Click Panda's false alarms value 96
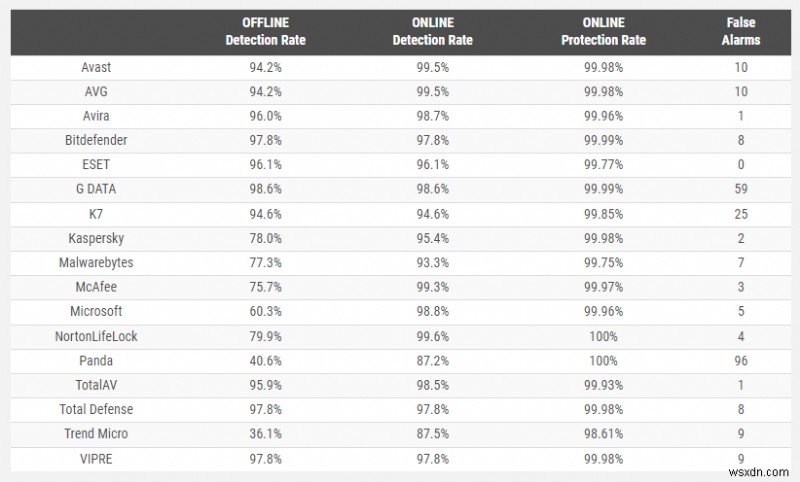The height and width of the screenshot is (482, 800). pyautogui.click(x=741, y=361)
